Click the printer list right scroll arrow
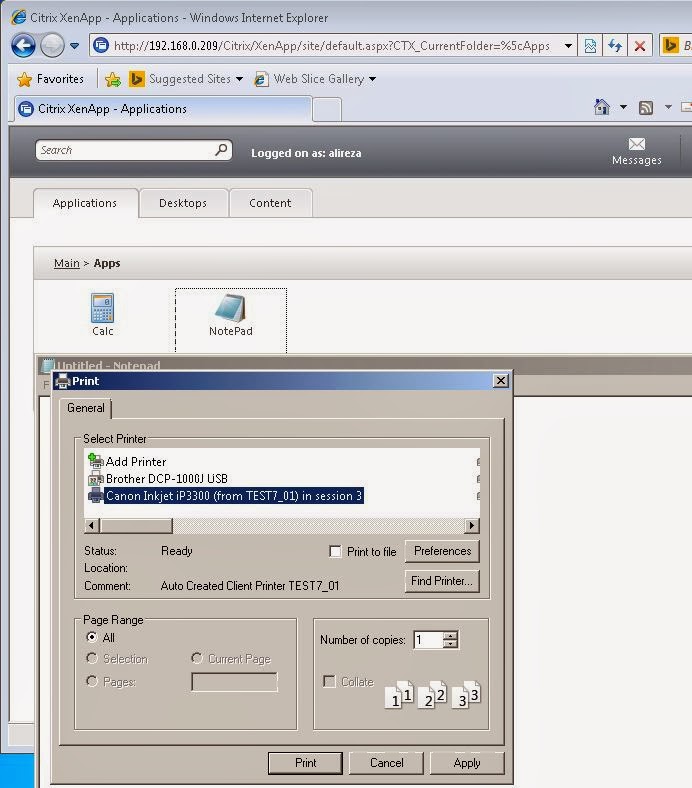The height and width of the screenshot is (788, 692). pos(471,526)
